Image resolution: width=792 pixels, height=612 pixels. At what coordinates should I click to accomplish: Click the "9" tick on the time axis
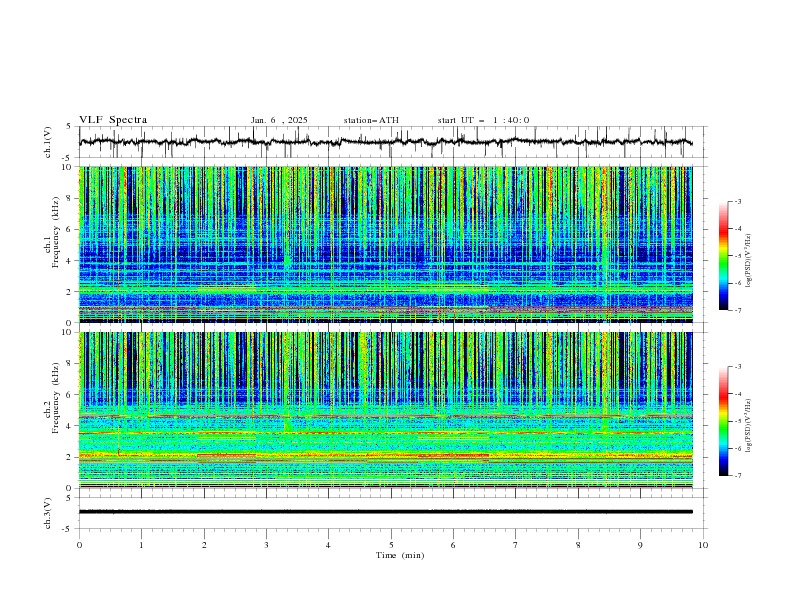[640, 545]
